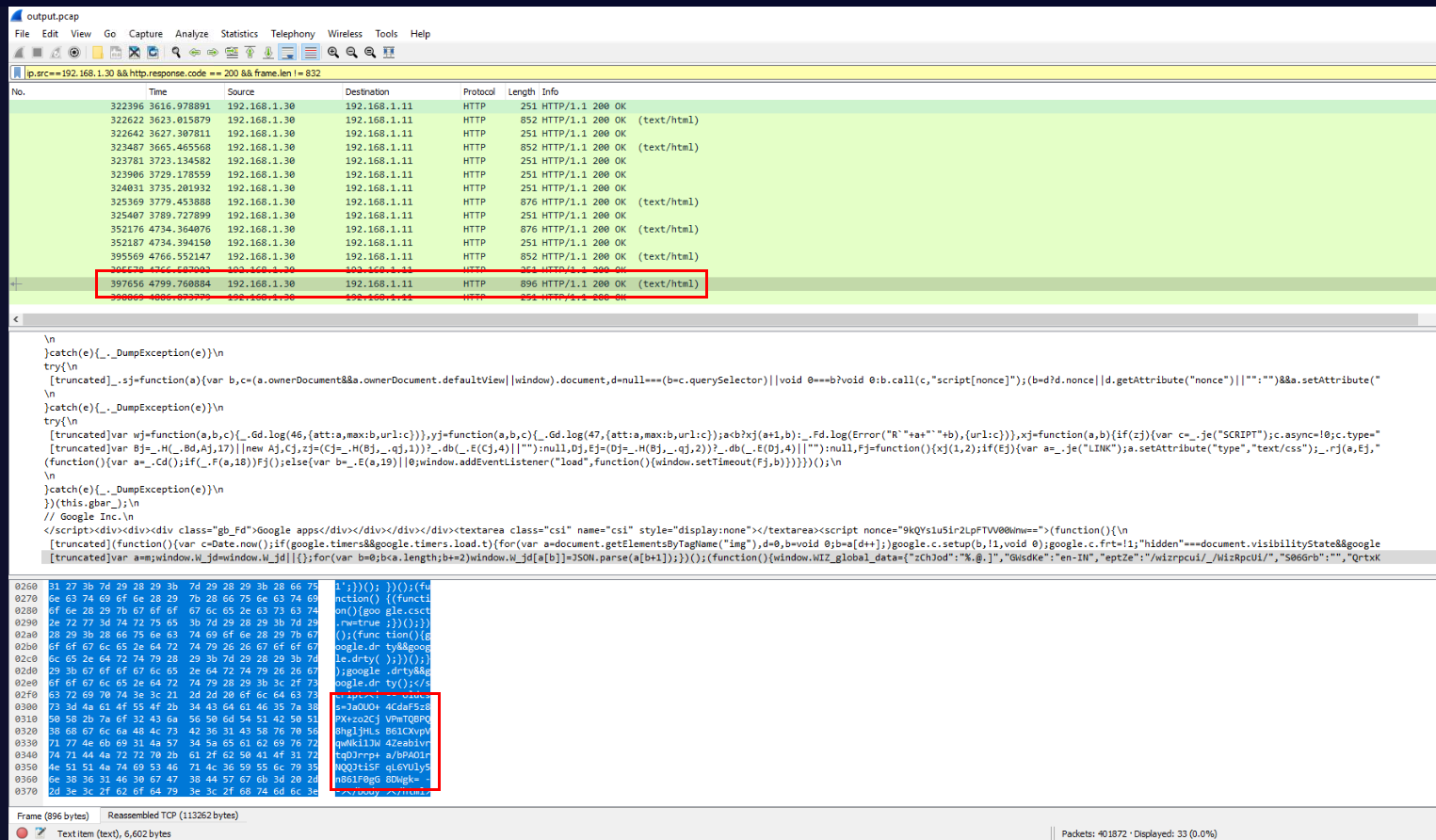Screen dimensions: 1436x840
Task: Select the "// Google Inc.\n" detail line
Action: [89, 517]
